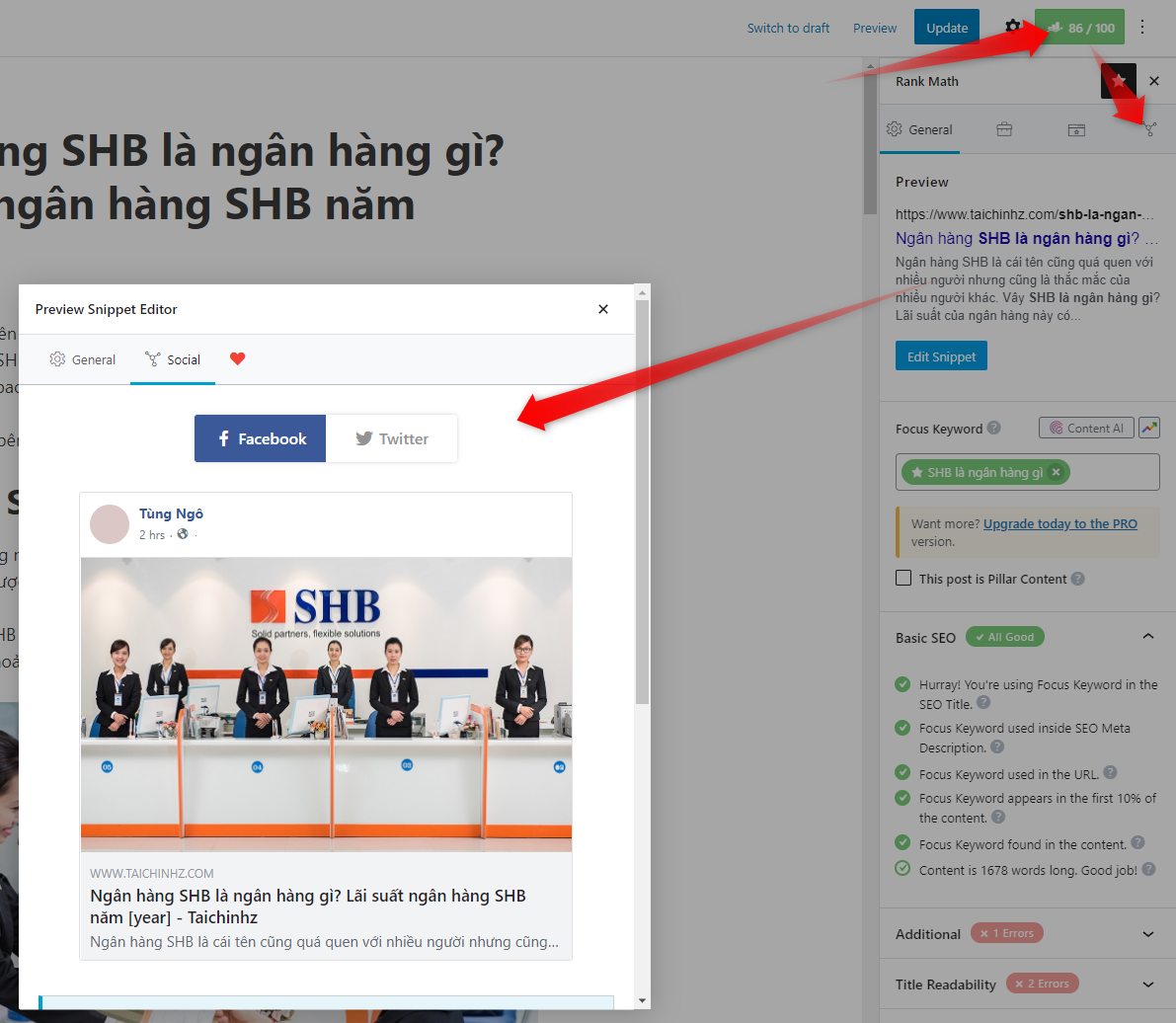Open the Rank Math Schema tab icon

[1076, 129]
